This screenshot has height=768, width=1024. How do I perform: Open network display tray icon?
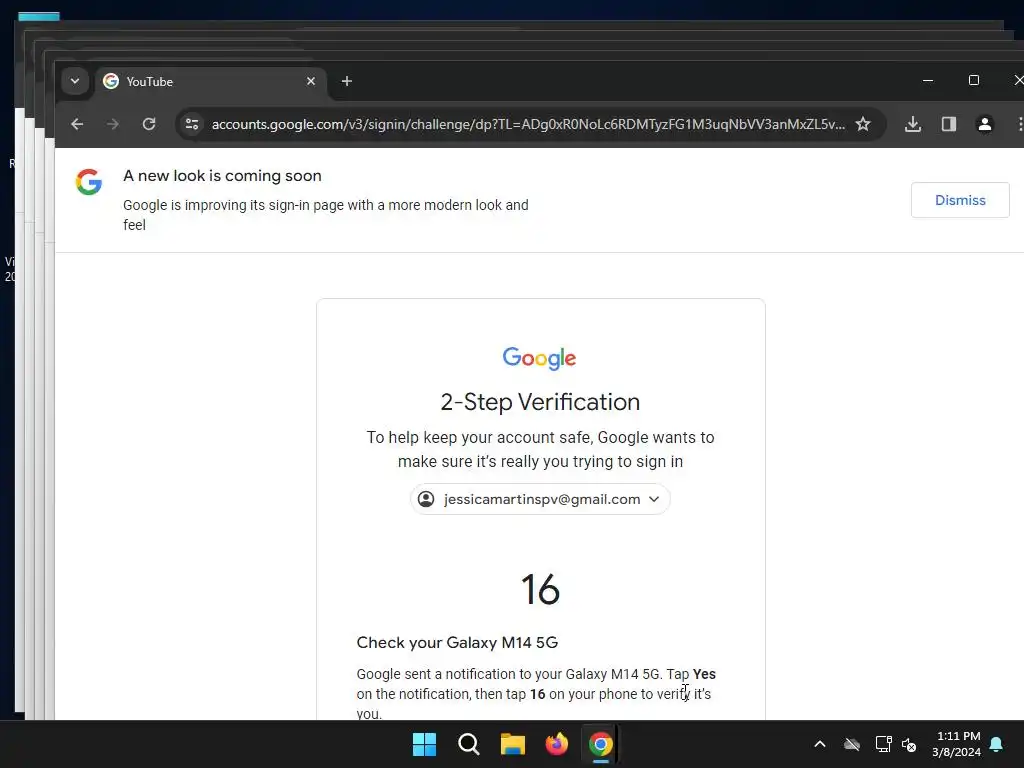[883, 744]
